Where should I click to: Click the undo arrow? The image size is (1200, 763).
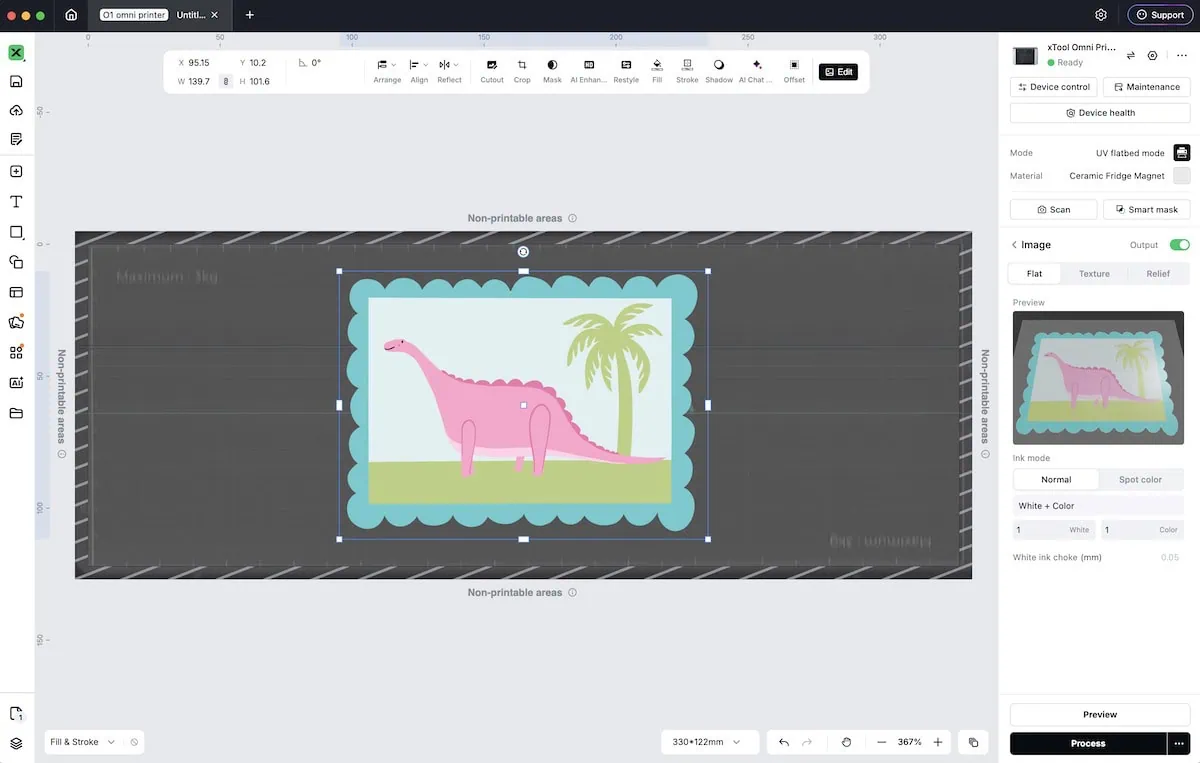[x=784, y=742]
